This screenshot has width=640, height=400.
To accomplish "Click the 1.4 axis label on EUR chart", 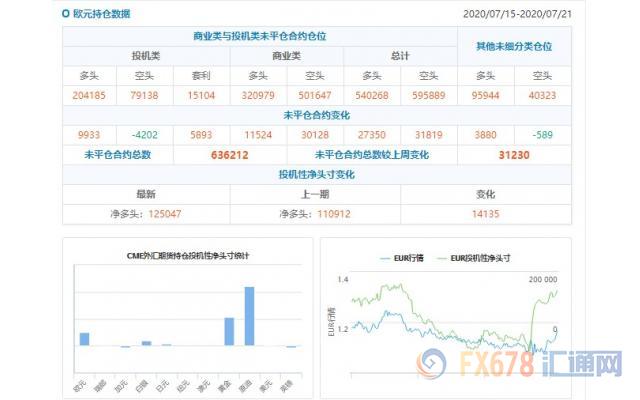I will 343,280.
